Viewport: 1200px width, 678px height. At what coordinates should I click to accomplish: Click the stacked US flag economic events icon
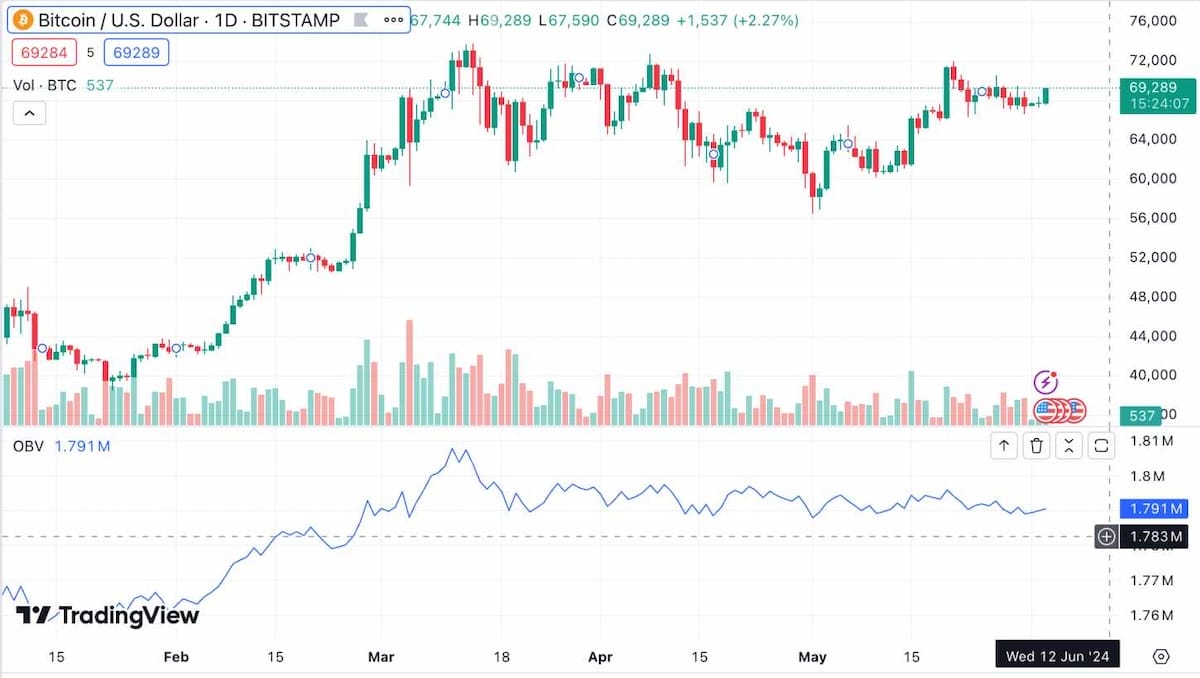click(x=1057, y=410)
